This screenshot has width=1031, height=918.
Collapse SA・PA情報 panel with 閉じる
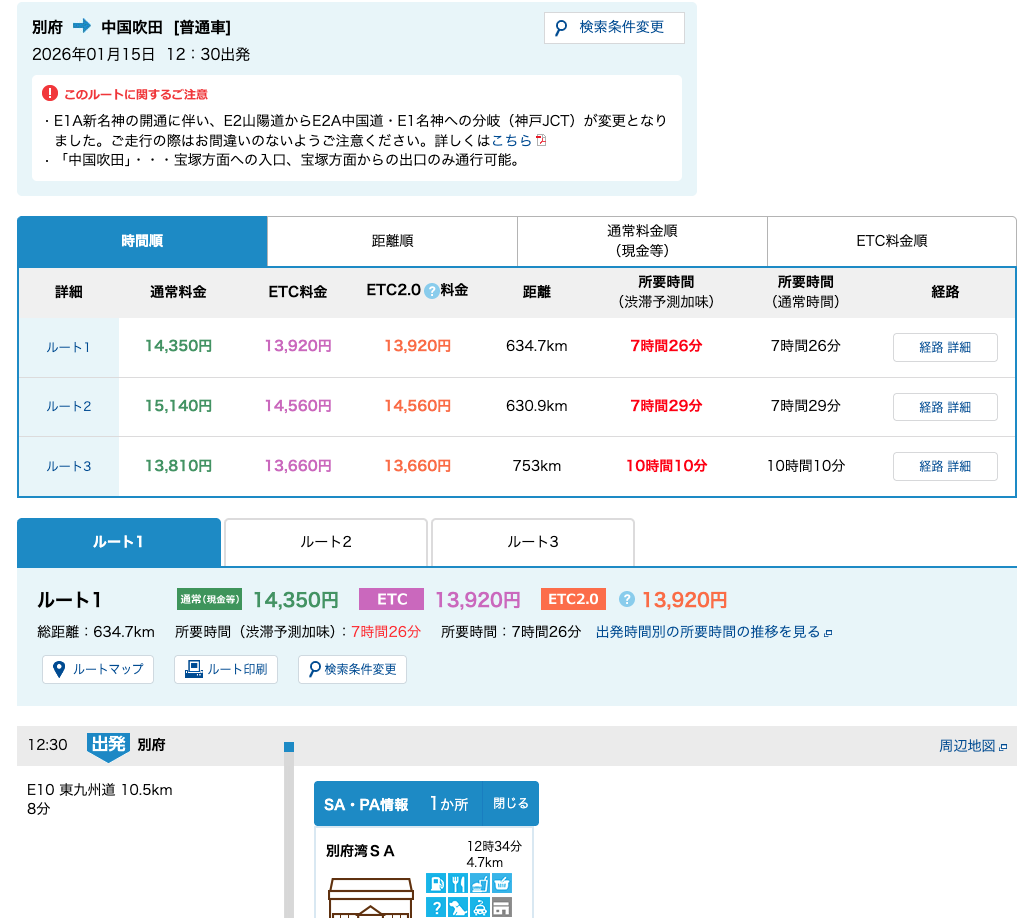[x=510, y=804]
